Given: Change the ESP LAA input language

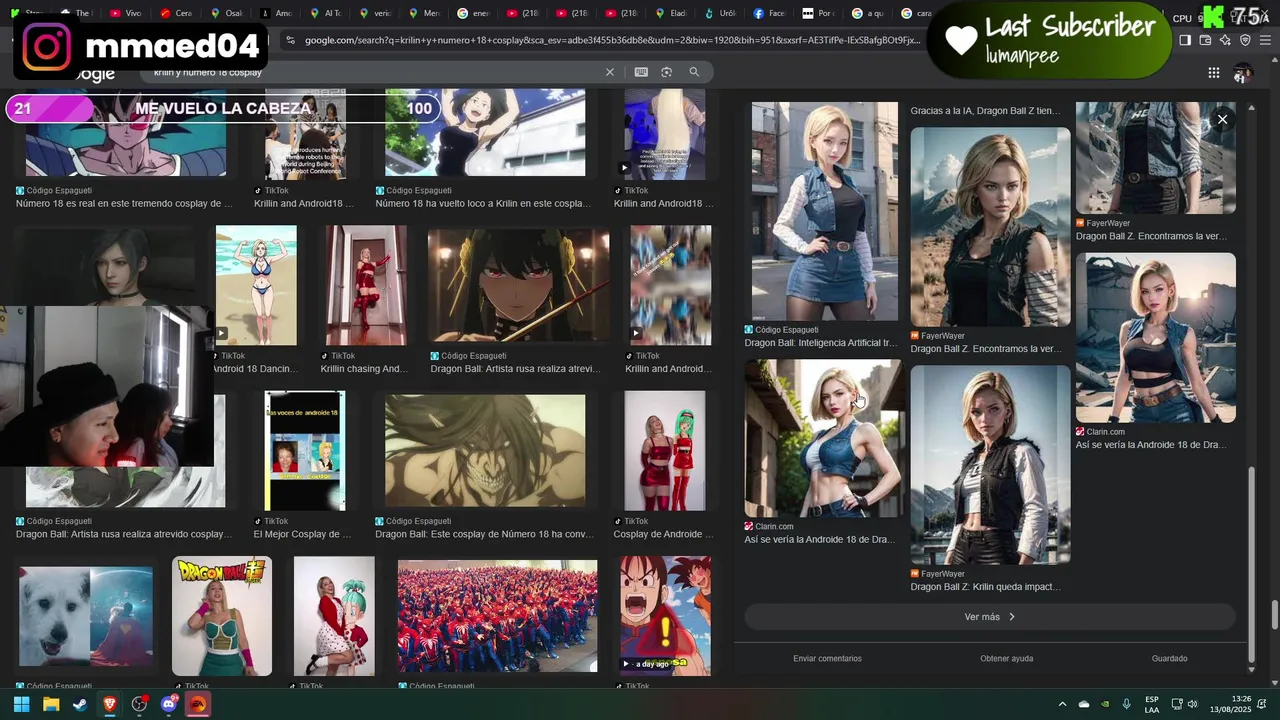Looking at the screenshot, I should click(1152, 704).
